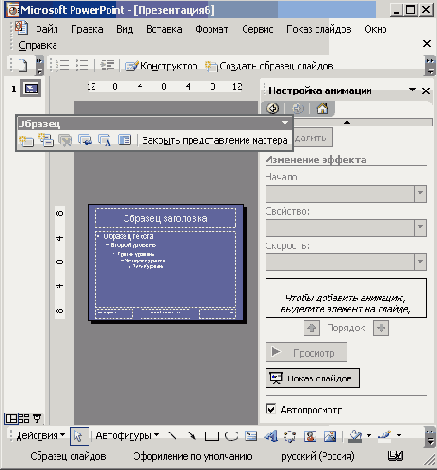Switch to slide sorter view
This screenshot has width=437, height=470.
tap(24, 418)
